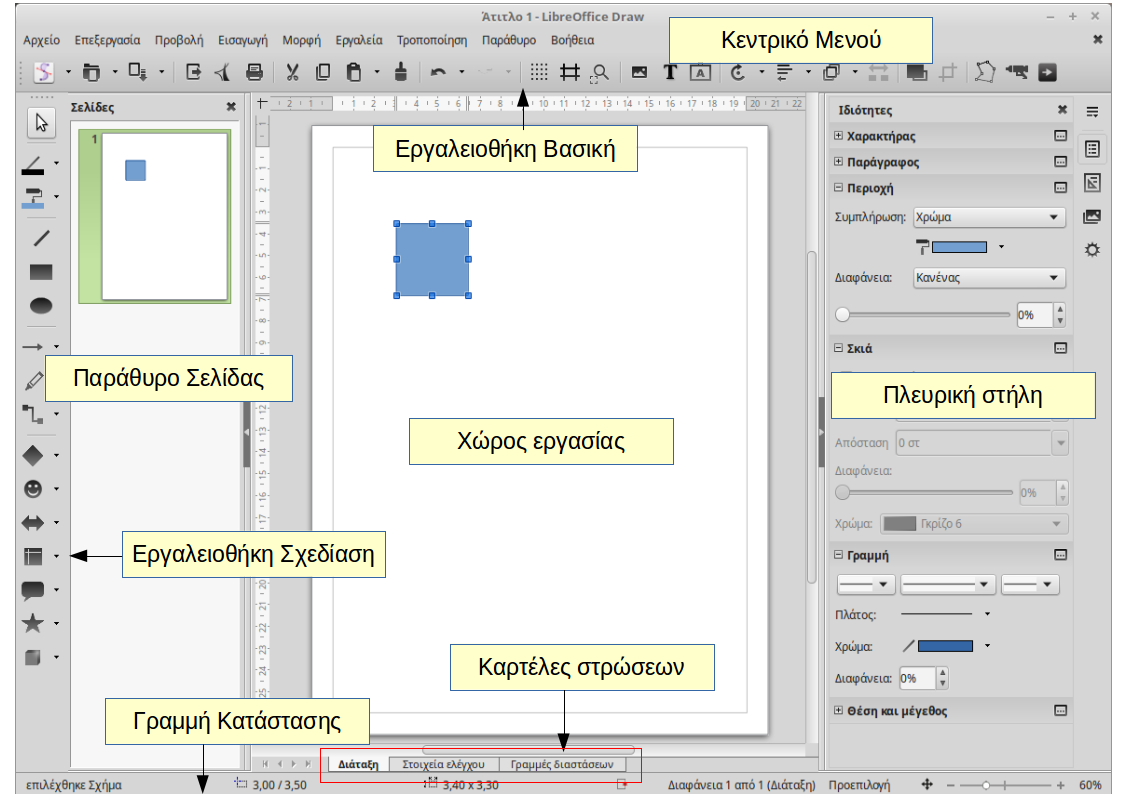Choose the smiley Symbol Shapes tool
The image size is (1123, 794).
(33, 489)
